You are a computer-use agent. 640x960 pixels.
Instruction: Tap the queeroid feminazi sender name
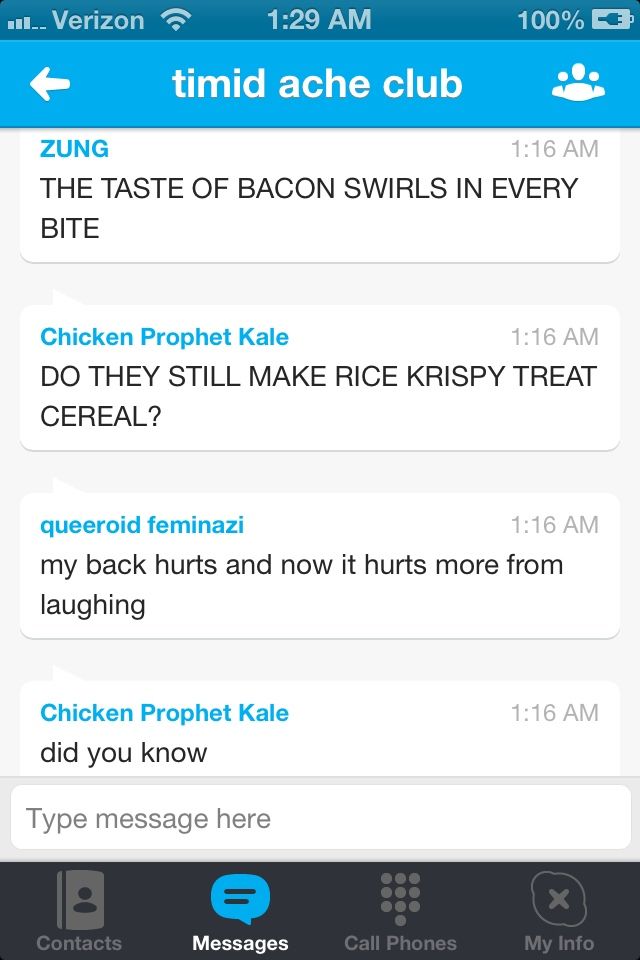(142, 525)
